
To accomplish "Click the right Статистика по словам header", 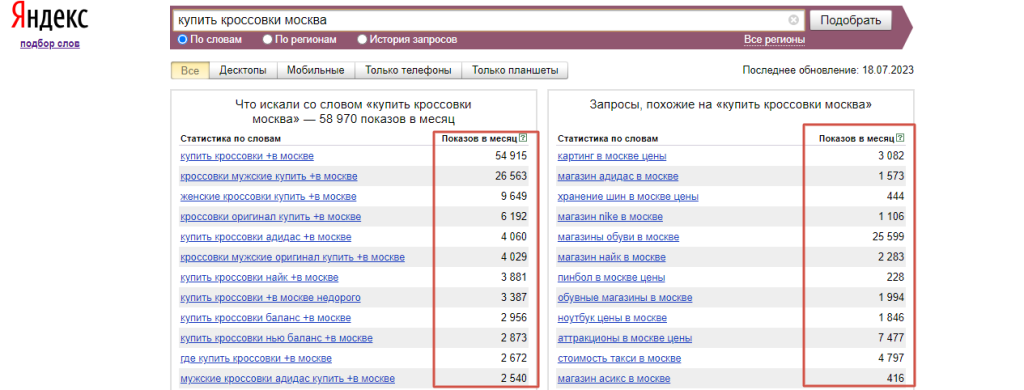I will click(x=608, y=138).
